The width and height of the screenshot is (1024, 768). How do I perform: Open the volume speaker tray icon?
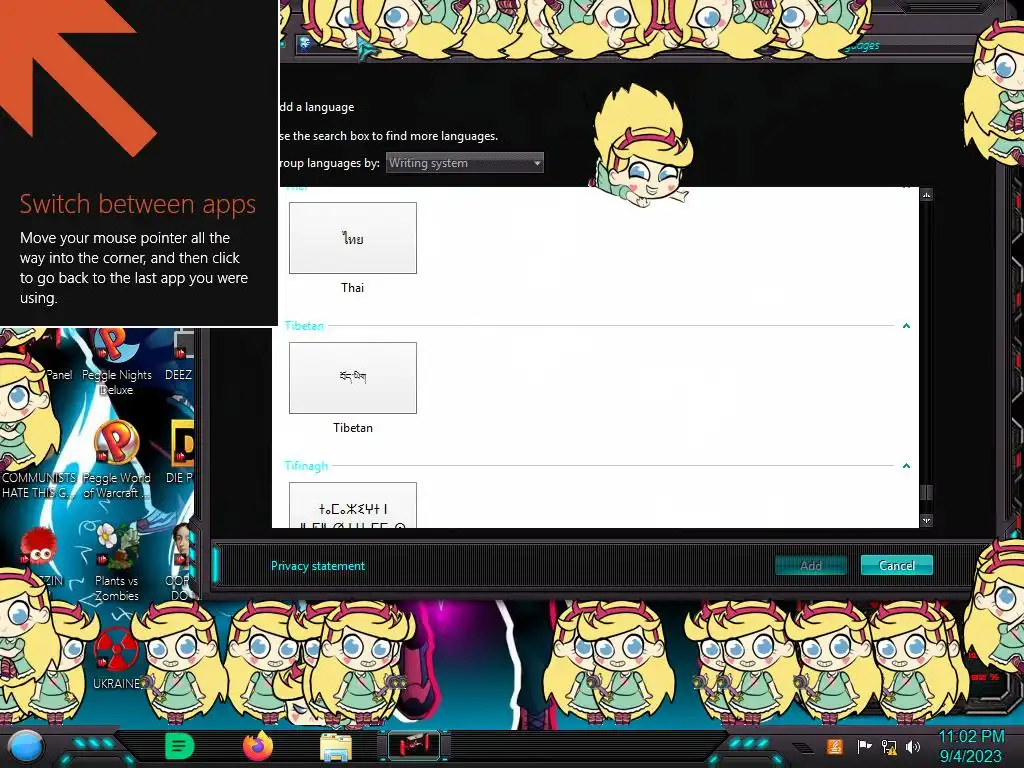913,746
